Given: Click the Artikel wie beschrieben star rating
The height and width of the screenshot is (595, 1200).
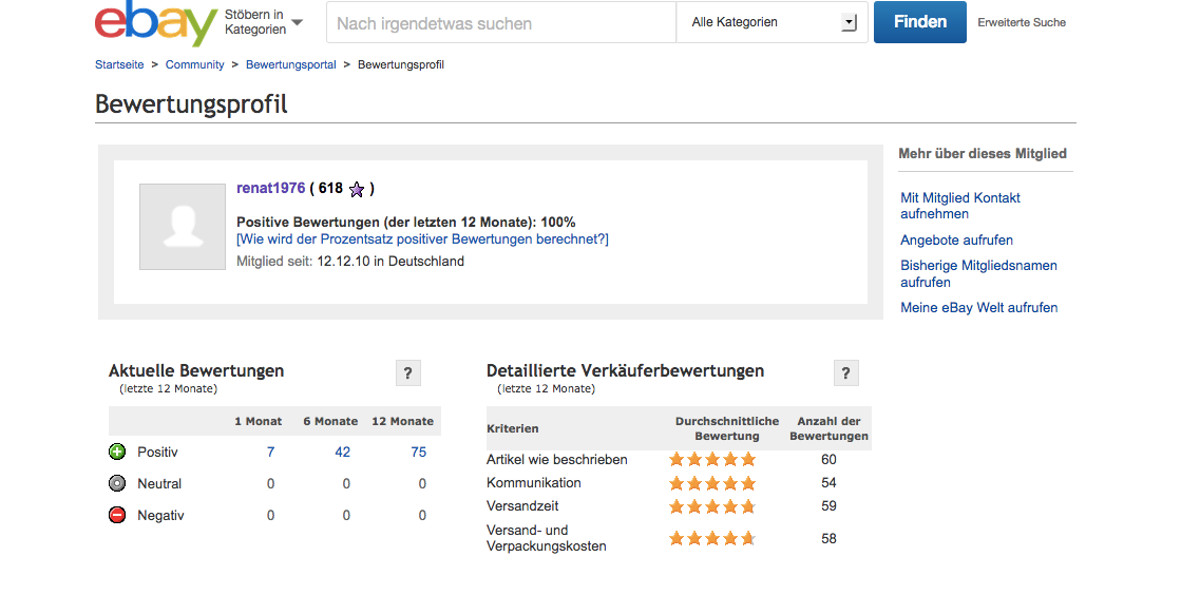Looking at the screenshot, I should [x=712, y=460].
